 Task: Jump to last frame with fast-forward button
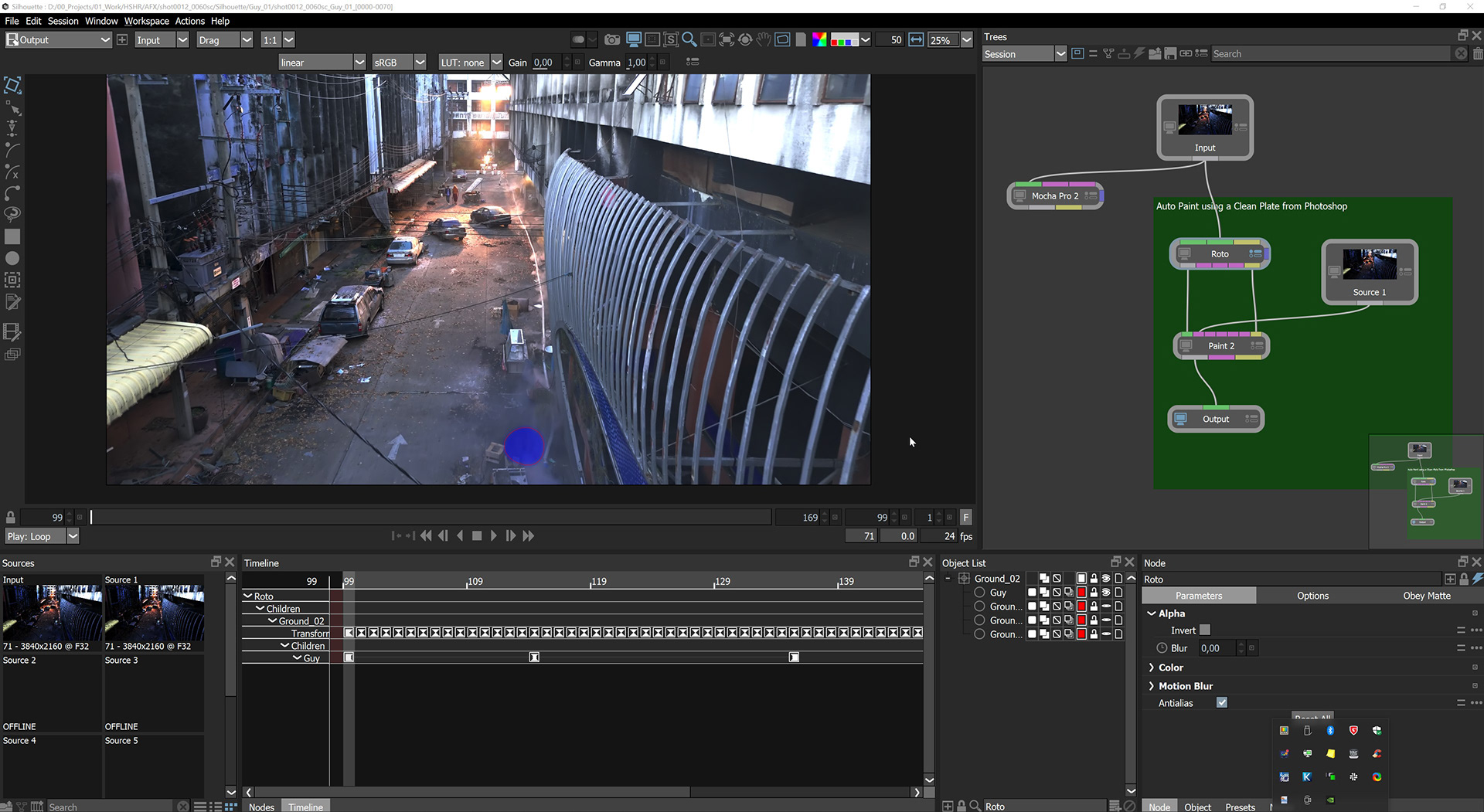528,535
